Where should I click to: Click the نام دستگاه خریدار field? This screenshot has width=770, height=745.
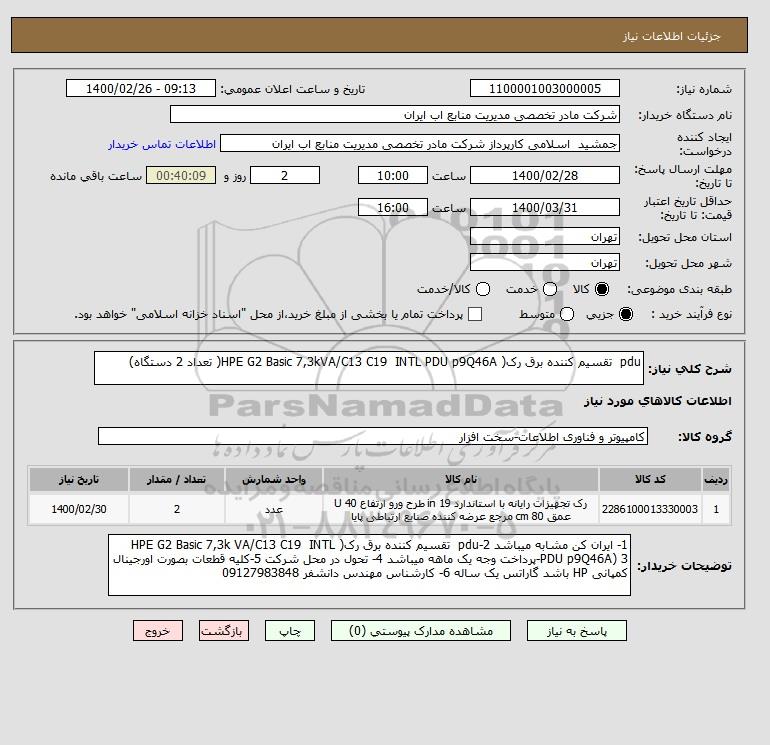click(395, 114)
